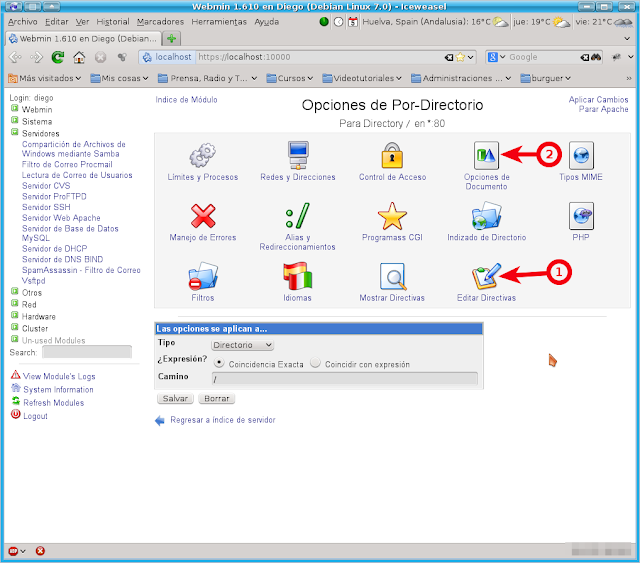Click the browser forward arrow
The image size is (640, 563).
[36, 57]
